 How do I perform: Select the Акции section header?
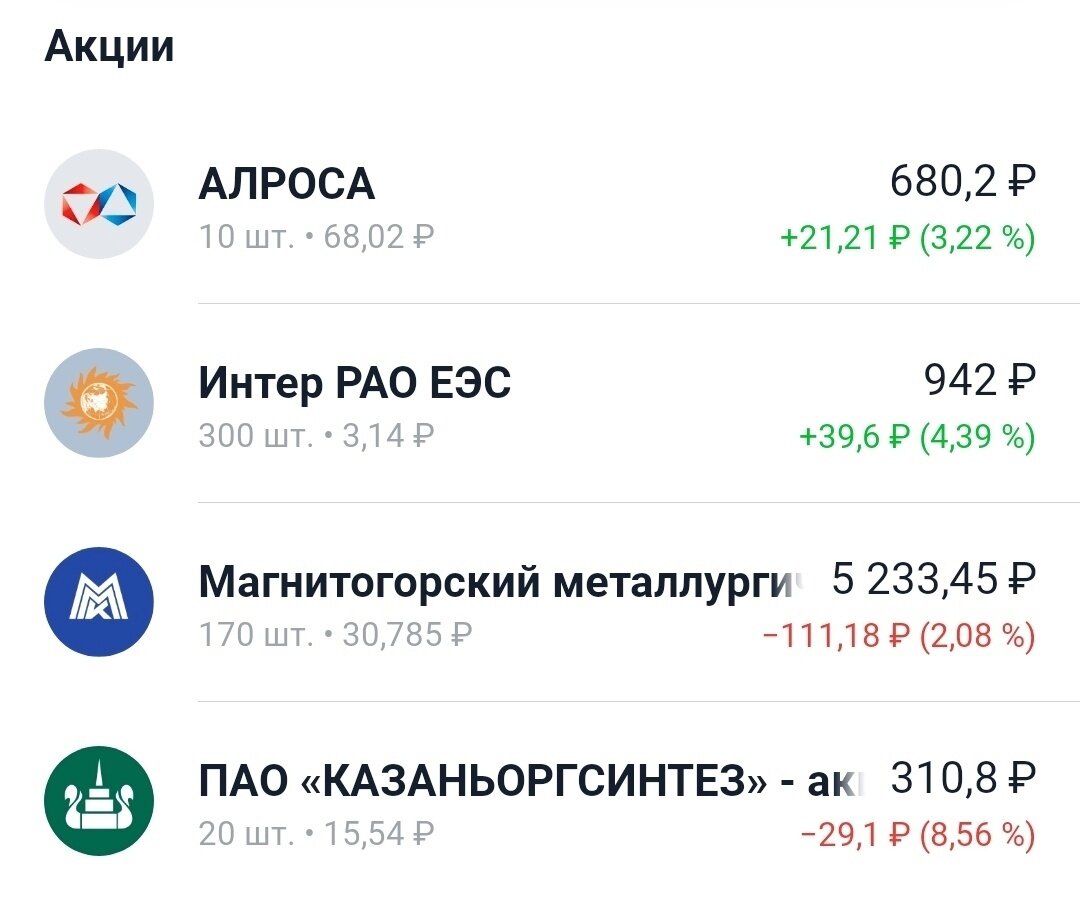point(109,47)
